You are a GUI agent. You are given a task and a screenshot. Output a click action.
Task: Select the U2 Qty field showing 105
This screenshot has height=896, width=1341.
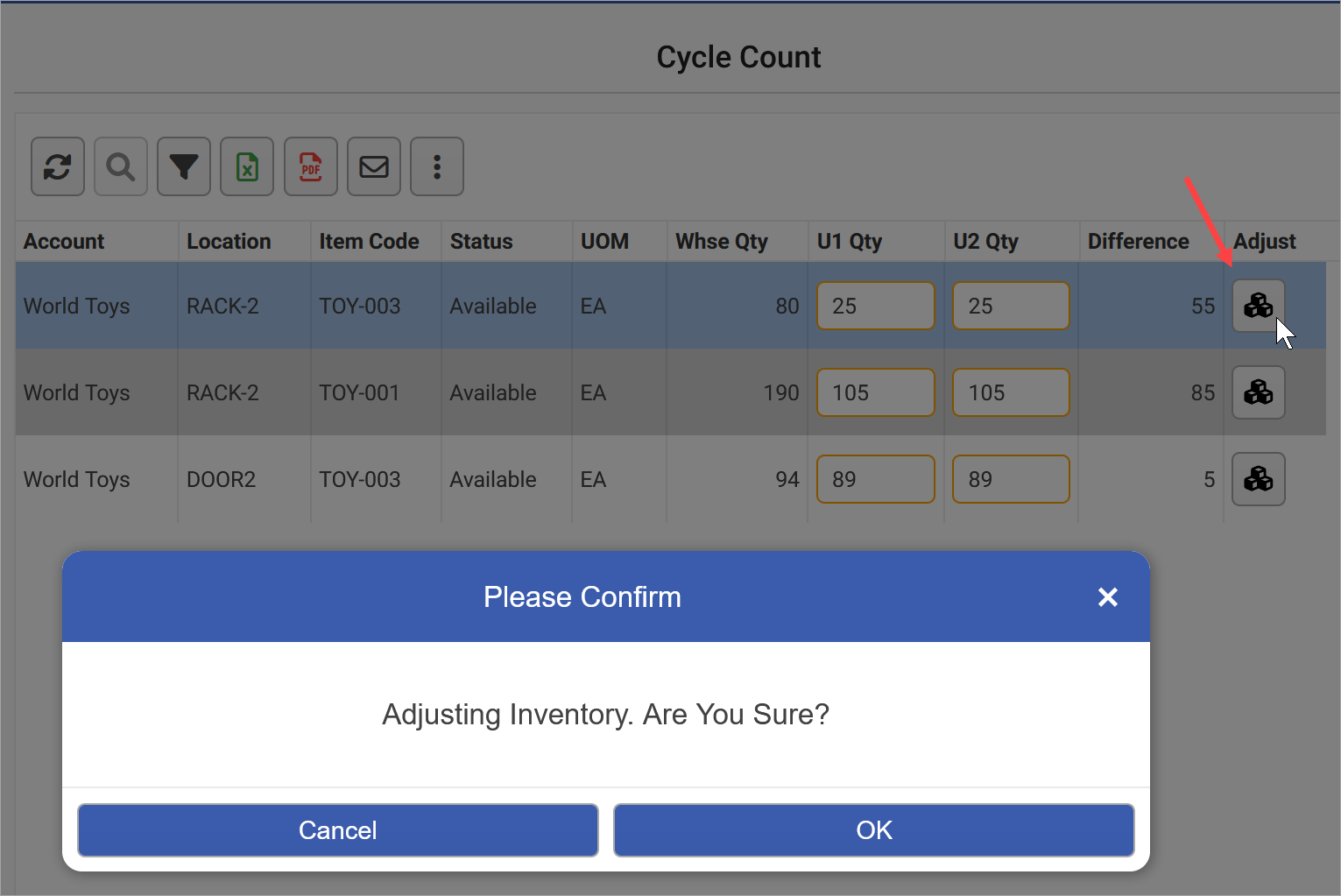[1011, 392]
